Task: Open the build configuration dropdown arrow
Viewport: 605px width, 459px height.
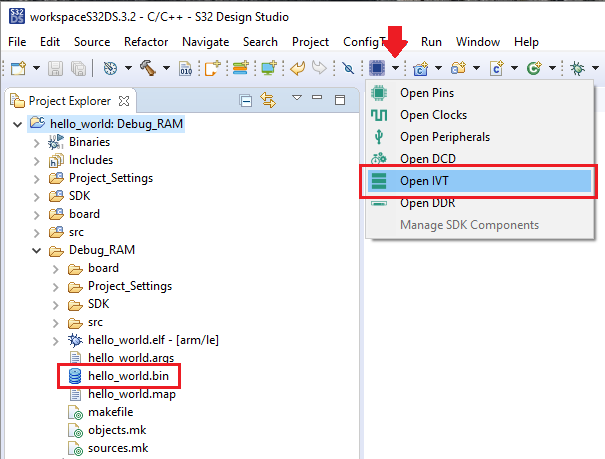Action: click(128, 68)
